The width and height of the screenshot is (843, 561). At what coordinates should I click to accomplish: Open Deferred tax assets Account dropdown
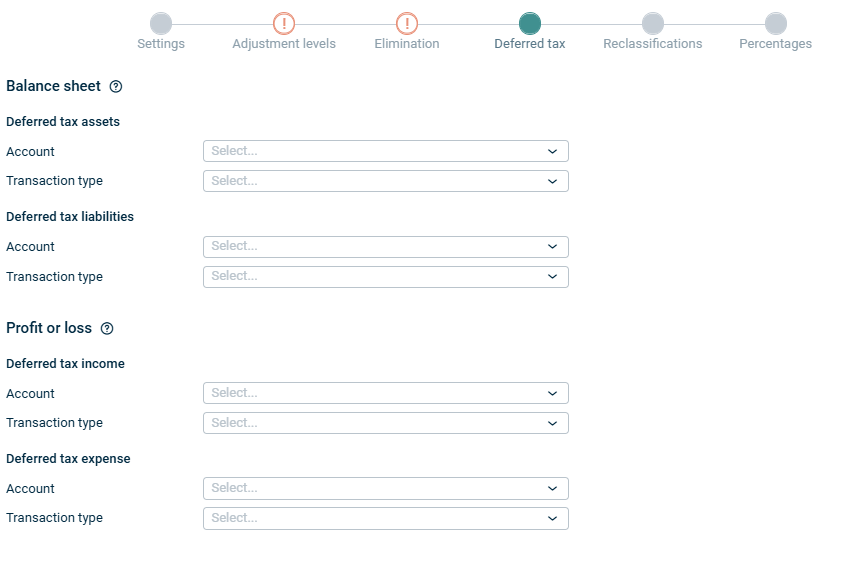tap(385, 151)
